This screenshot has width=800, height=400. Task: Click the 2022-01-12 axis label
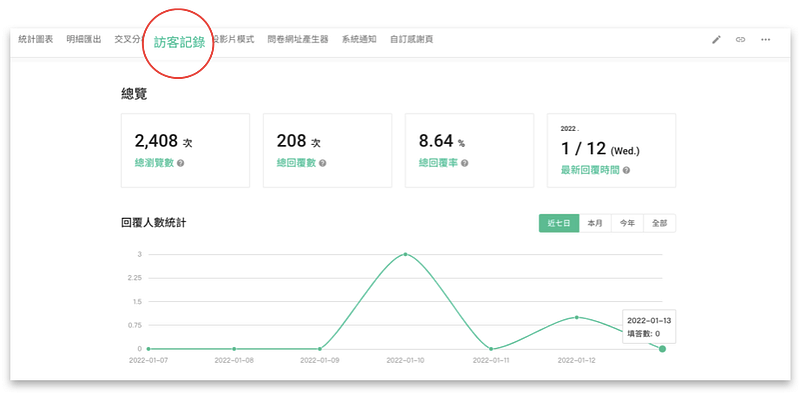577,360
